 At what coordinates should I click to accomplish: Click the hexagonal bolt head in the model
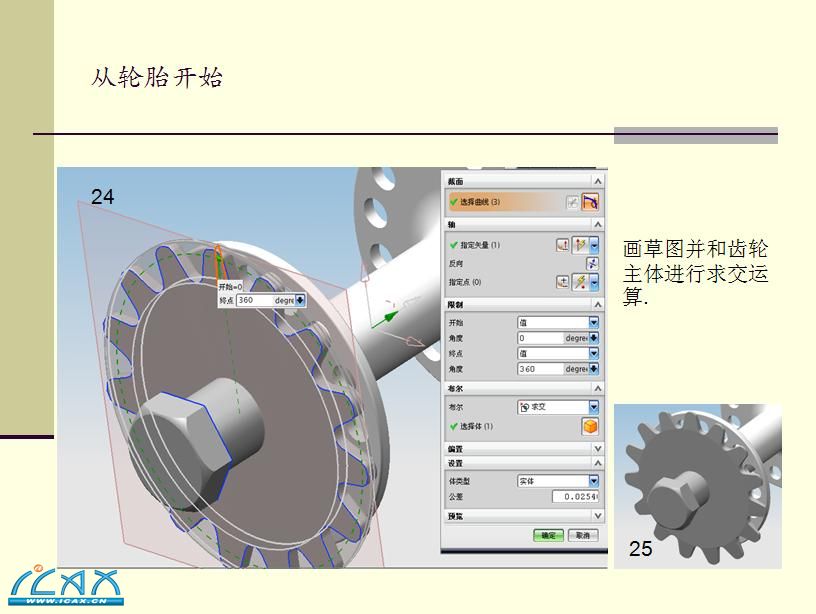point(180,453)
